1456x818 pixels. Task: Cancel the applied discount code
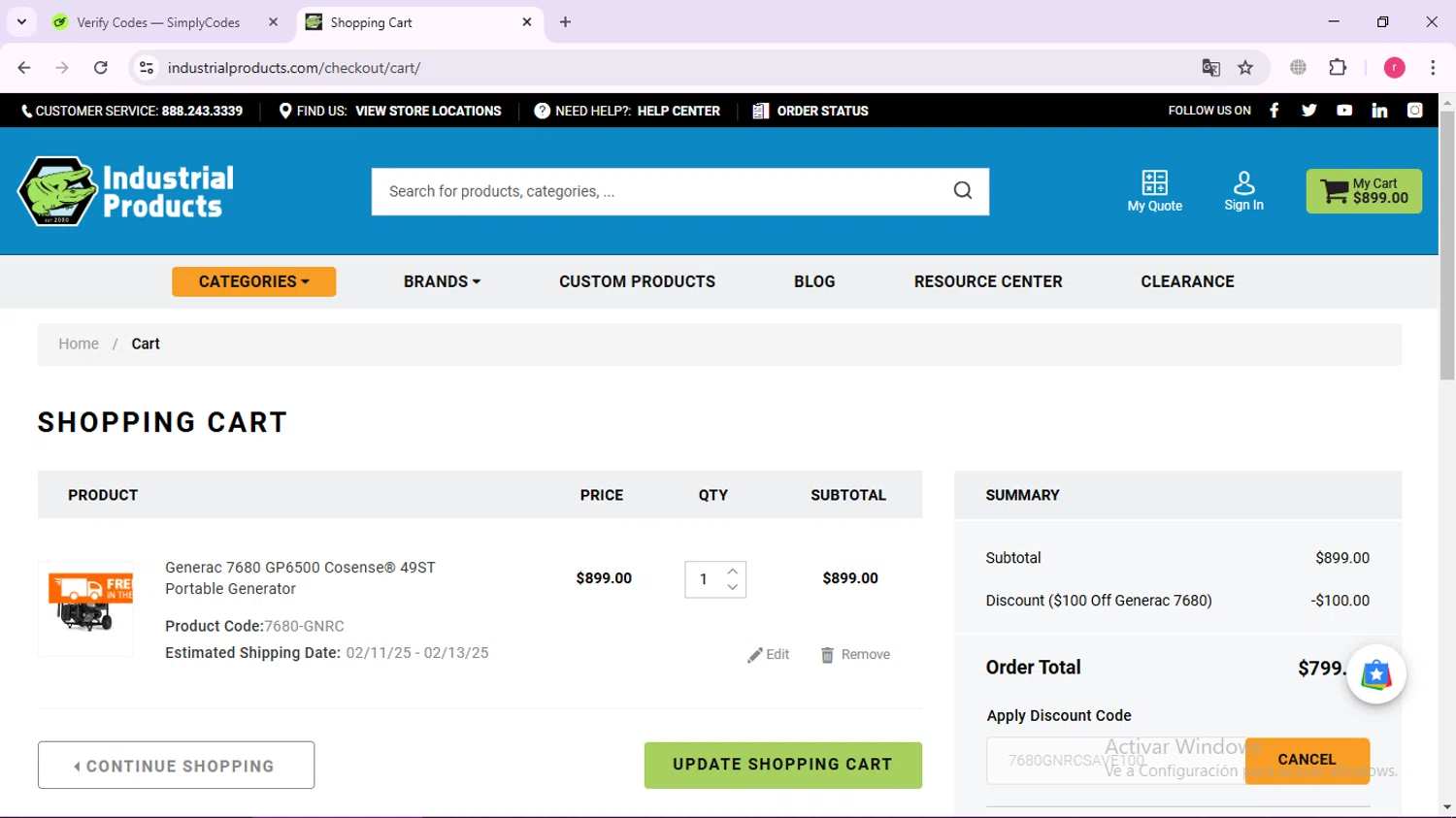(1307, 760)
